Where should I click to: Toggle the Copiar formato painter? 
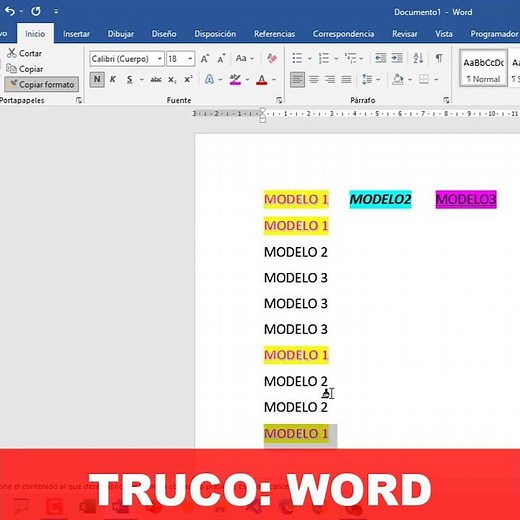click(x=42, y=84)
